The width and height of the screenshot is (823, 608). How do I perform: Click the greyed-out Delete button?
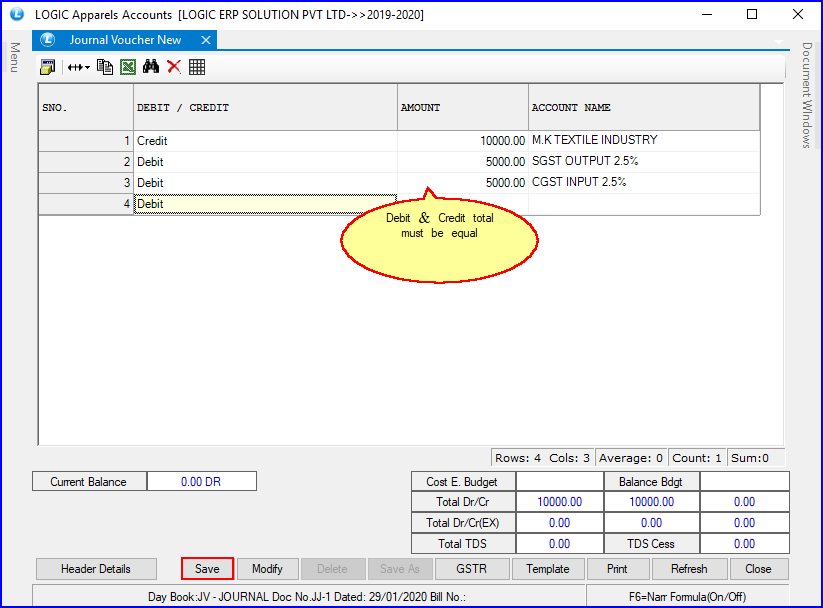pyautogui.click(x=332, y=569)
